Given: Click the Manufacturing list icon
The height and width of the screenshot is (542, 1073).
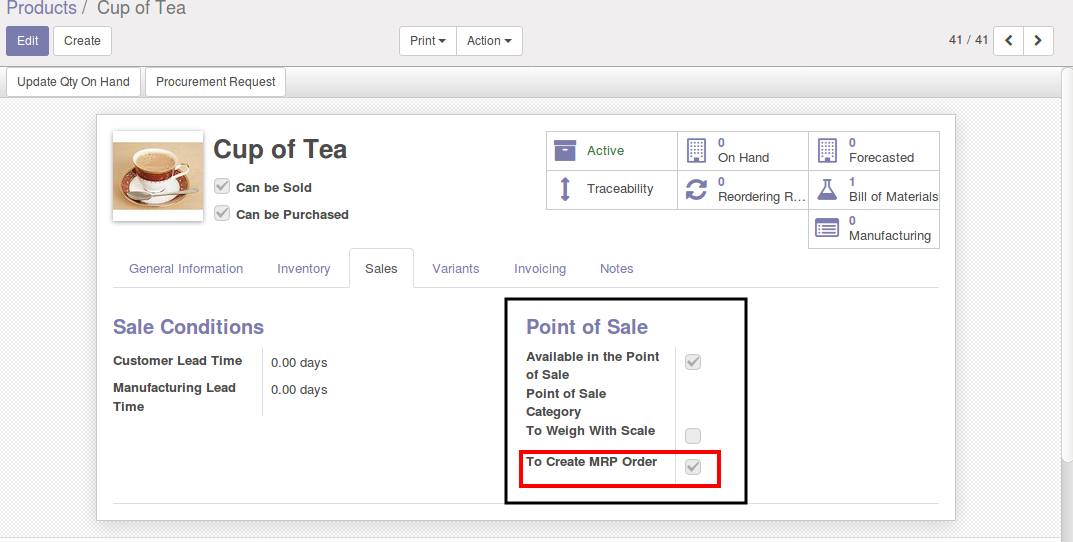Looking at the screenshot, I should [827, 228].
